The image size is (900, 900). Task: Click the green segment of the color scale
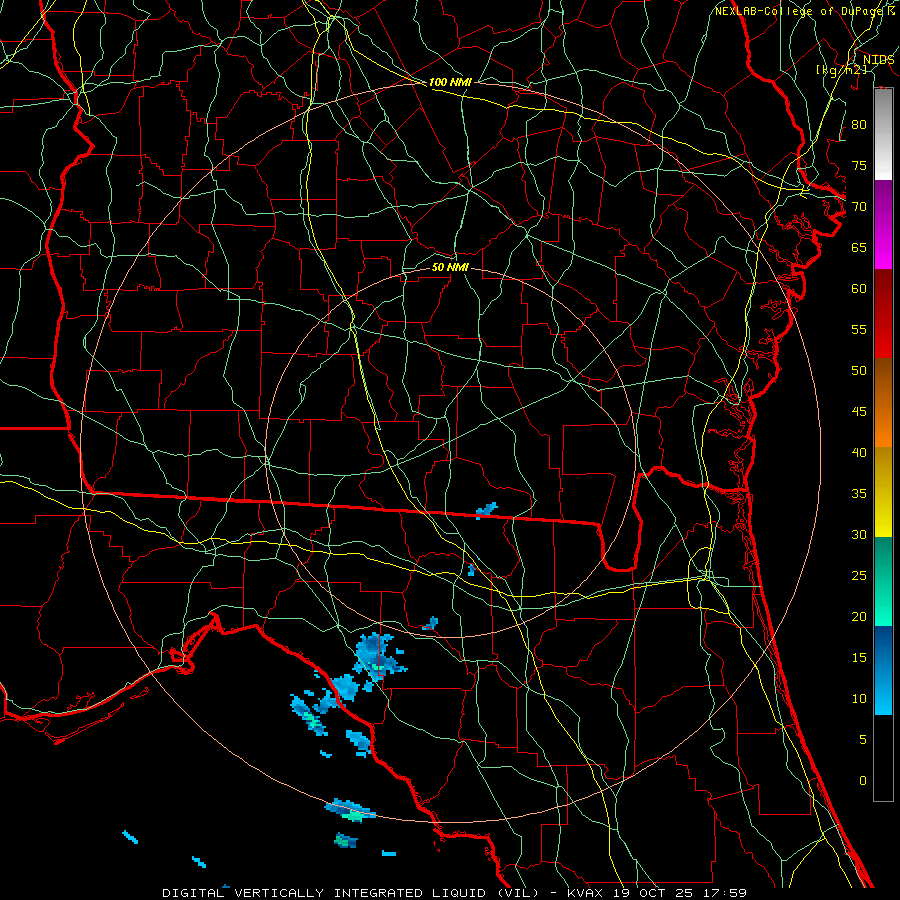(x=883, y=581)
